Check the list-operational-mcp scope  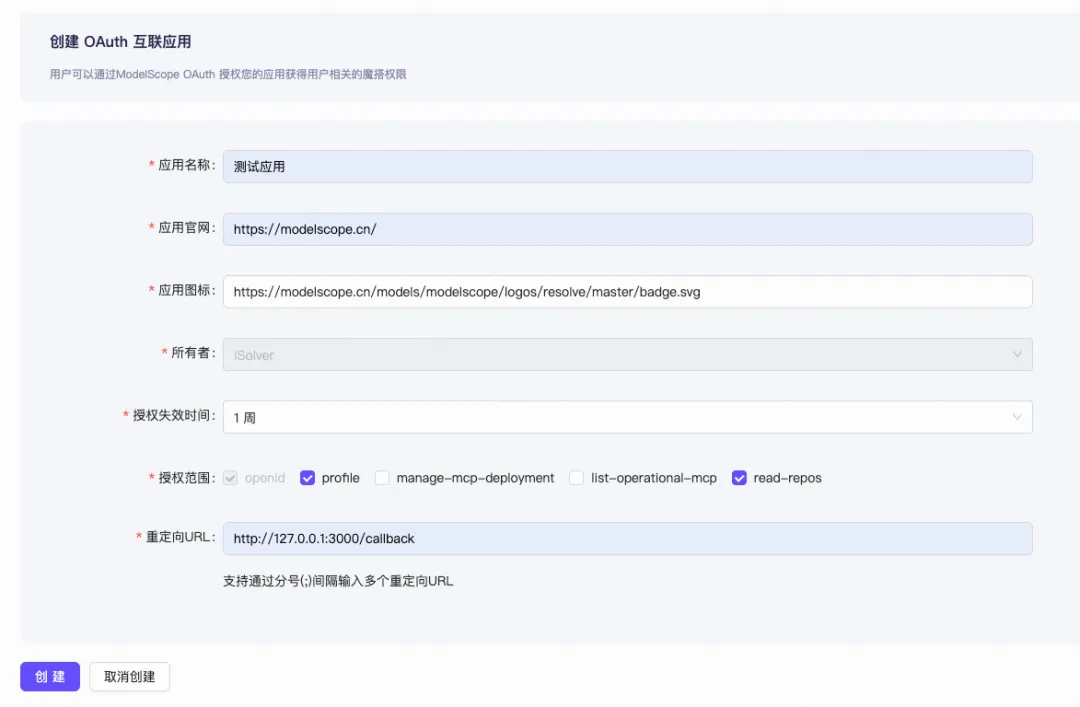(x=577, y=478)
